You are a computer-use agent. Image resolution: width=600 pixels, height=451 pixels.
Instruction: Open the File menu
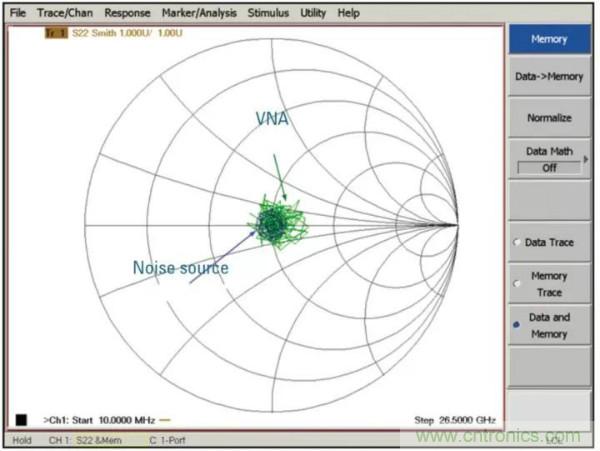point(18,13)
